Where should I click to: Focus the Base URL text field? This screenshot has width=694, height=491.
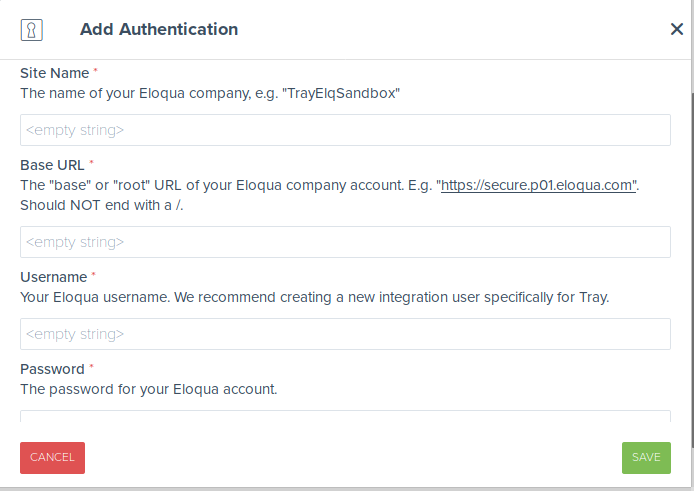point(345,242)
